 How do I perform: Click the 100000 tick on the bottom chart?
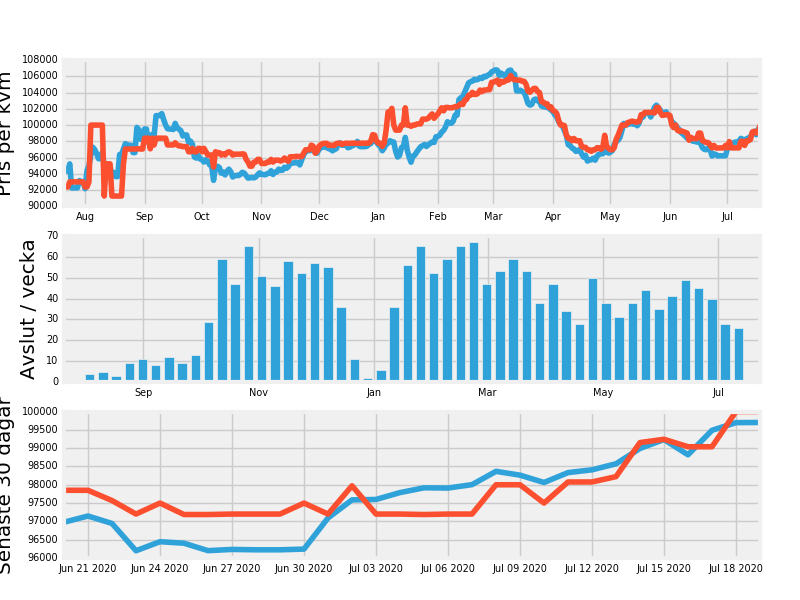click(x=39, y=412)
